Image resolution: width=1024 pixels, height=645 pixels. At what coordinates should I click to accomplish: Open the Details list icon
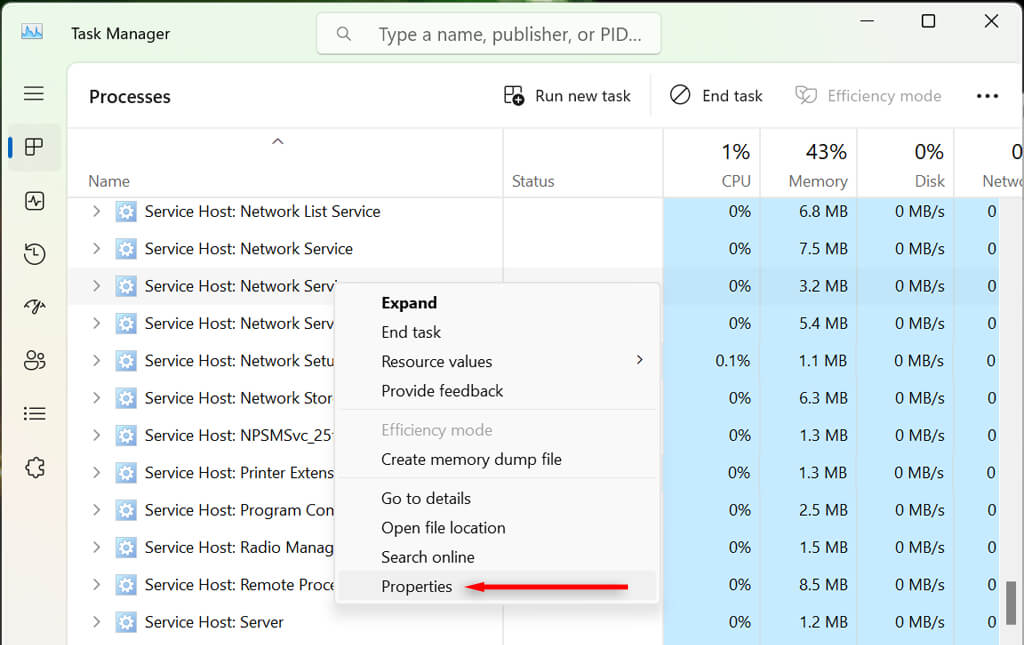(33, 413)
